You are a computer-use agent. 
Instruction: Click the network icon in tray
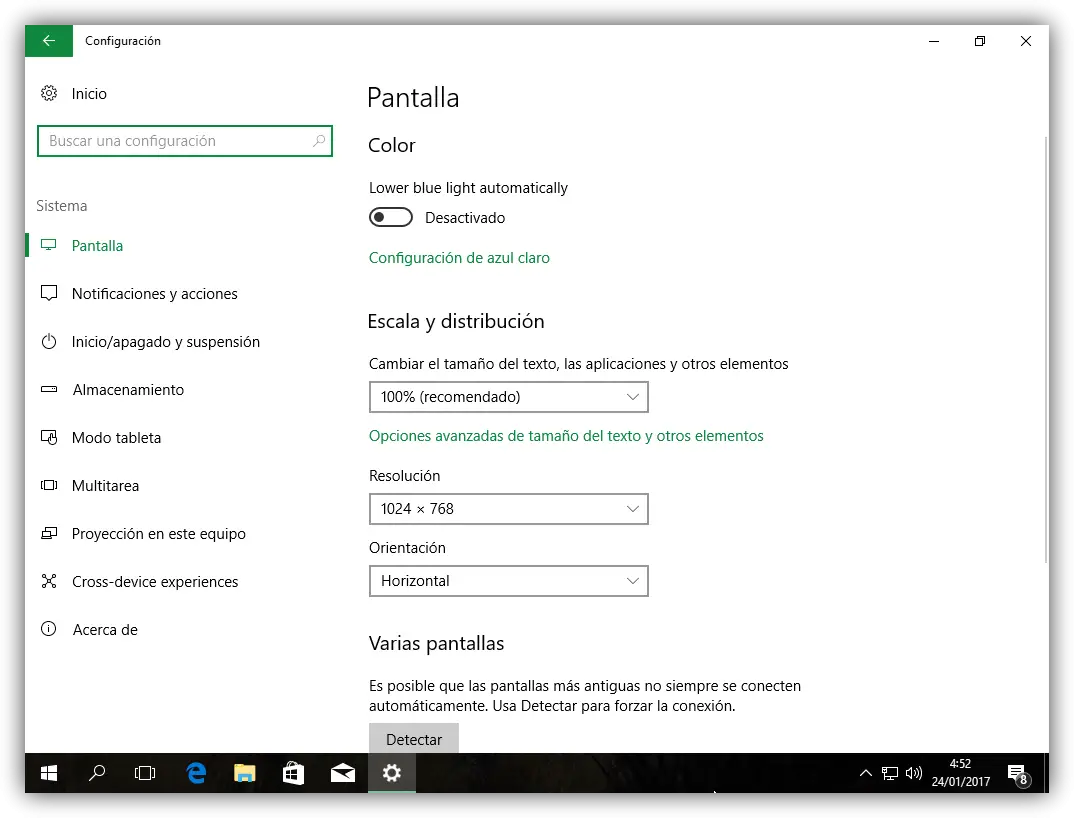click(x=890, y=773)
